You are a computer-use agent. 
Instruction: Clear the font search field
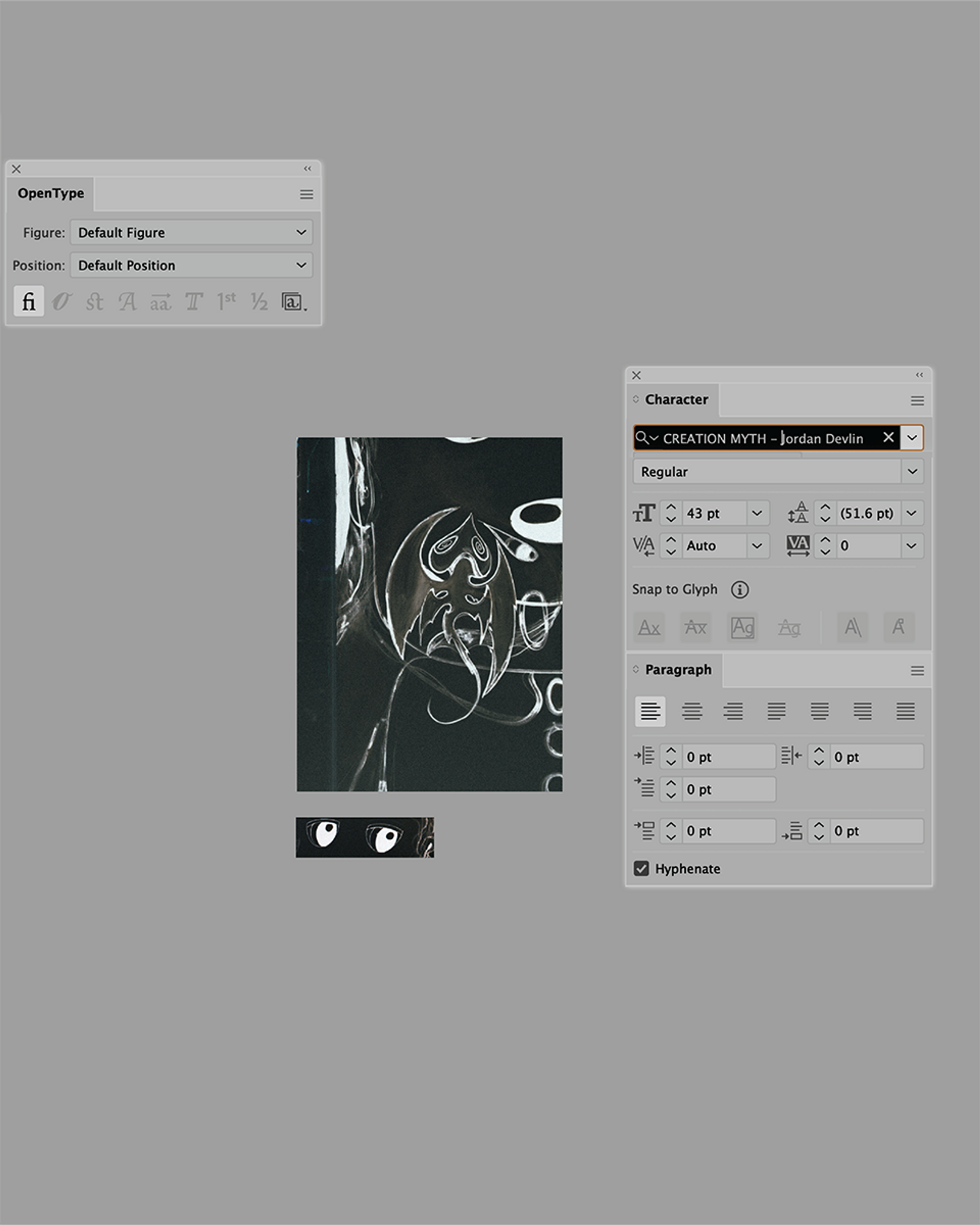click(889, 437)
